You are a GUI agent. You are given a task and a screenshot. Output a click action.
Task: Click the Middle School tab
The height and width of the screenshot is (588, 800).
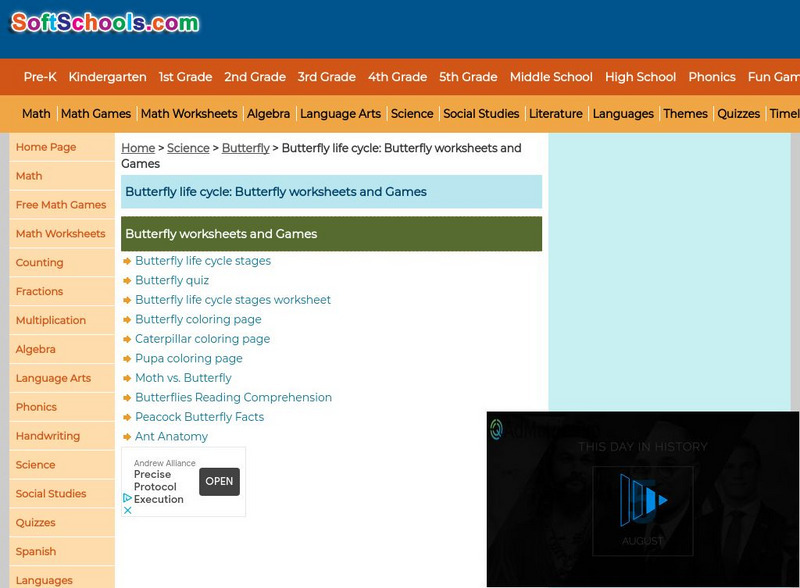coord(551,77)
